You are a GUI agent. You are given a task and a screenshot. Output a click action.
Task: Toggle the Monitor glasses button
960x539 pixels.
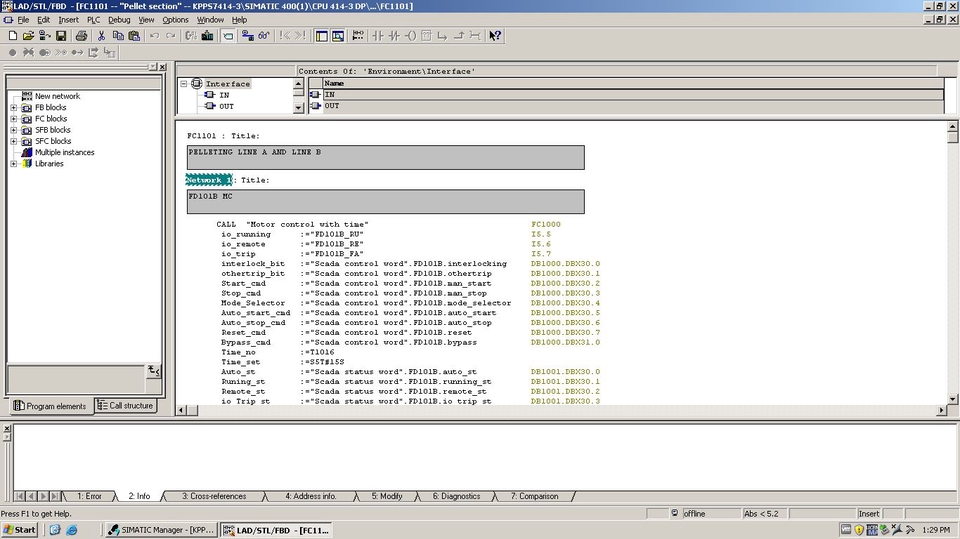tap(263, 36)
